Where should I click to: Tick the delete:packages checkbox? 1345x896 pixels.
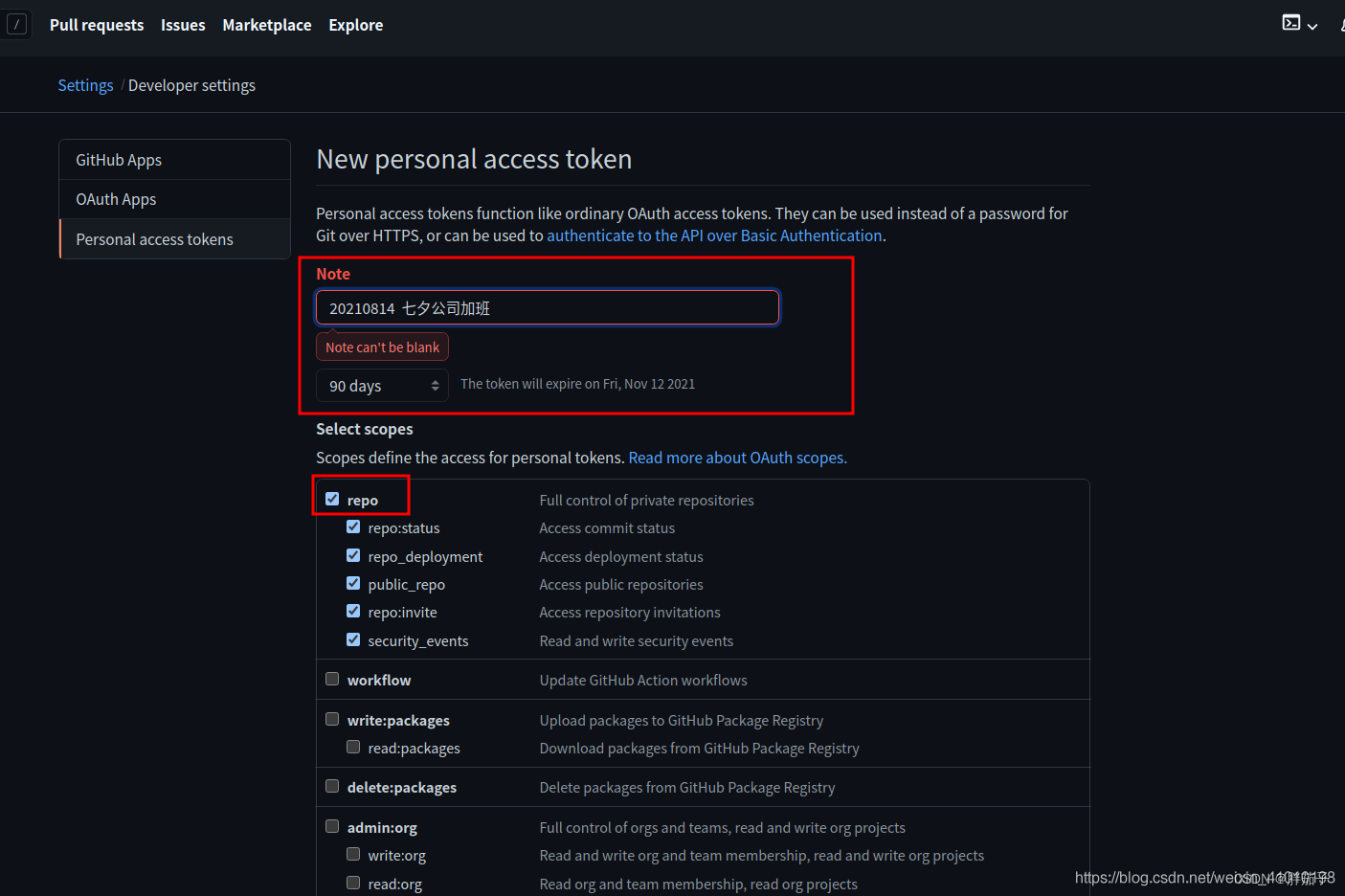332,786
